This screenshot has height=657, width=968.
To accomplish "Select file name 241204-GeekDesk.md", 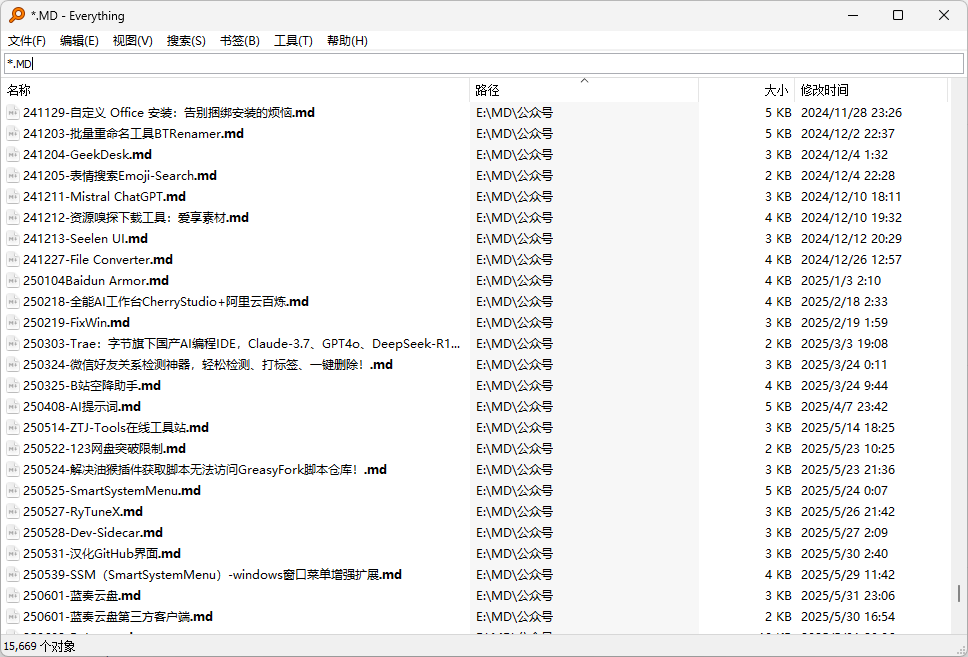I will tap(87, 154).
